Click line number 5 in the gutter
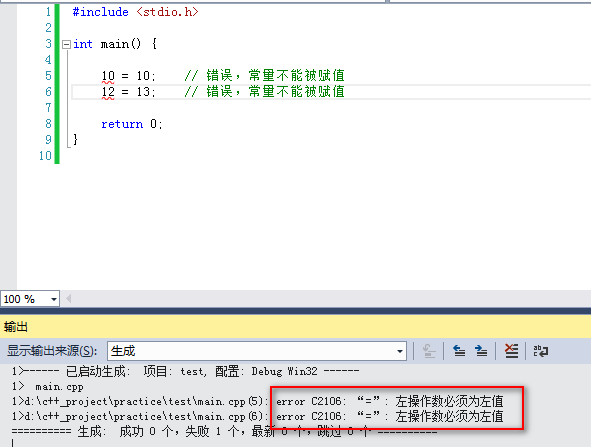 [48, 76]
